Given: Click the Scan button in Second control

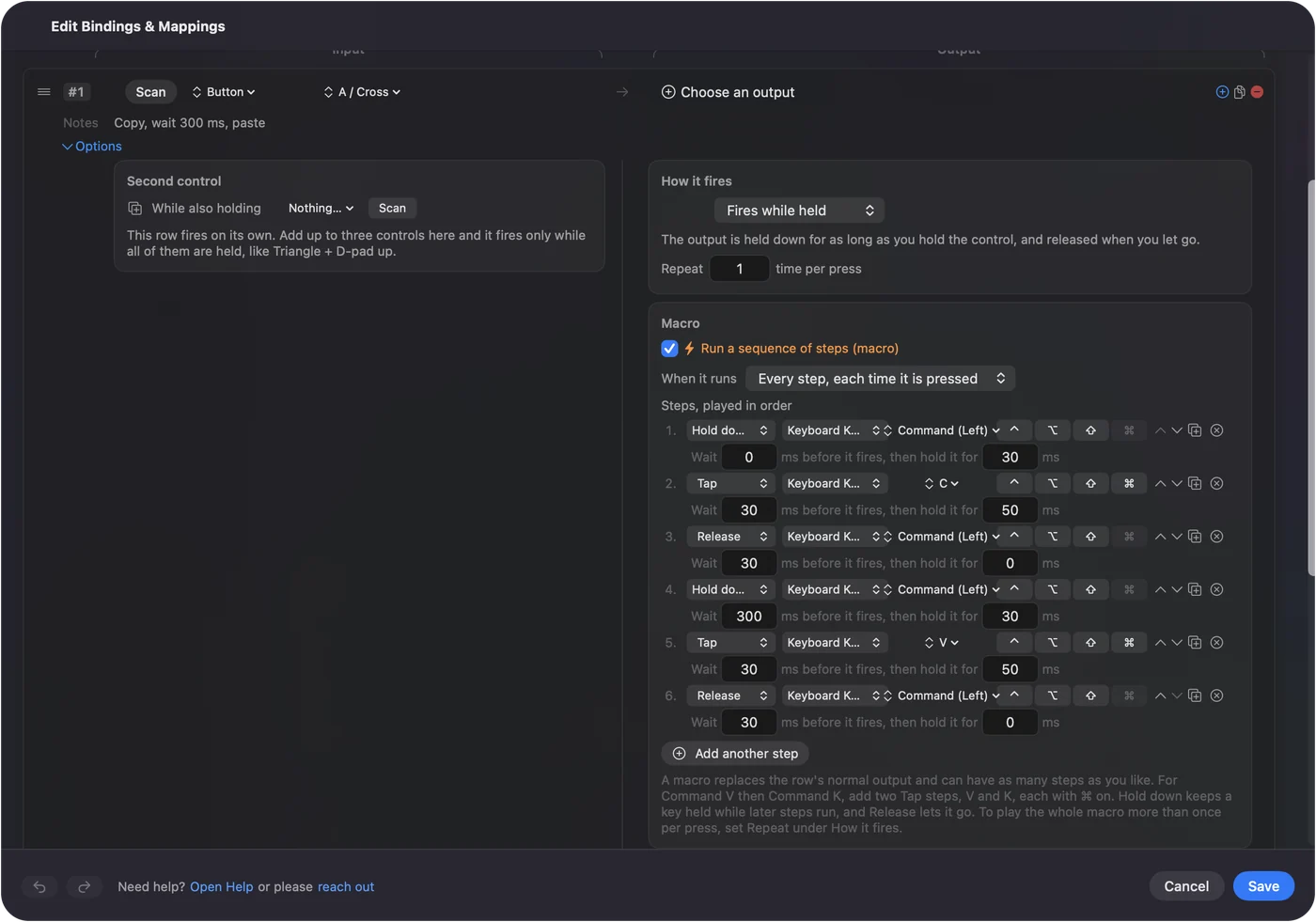Looking at the screenshot, I should [x=392, y=209].
